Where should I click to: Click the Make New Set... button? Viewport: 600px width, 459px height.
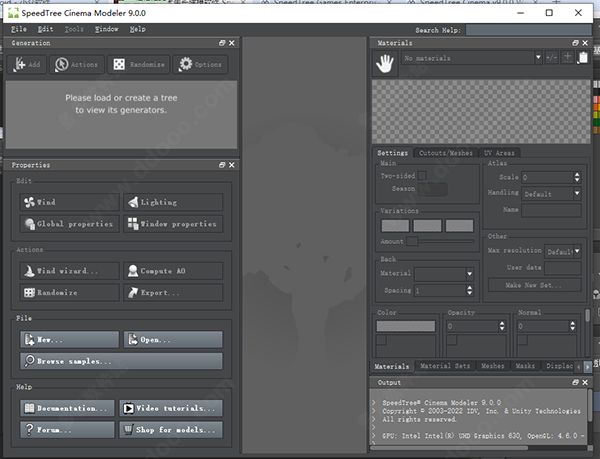coord(535,285)
